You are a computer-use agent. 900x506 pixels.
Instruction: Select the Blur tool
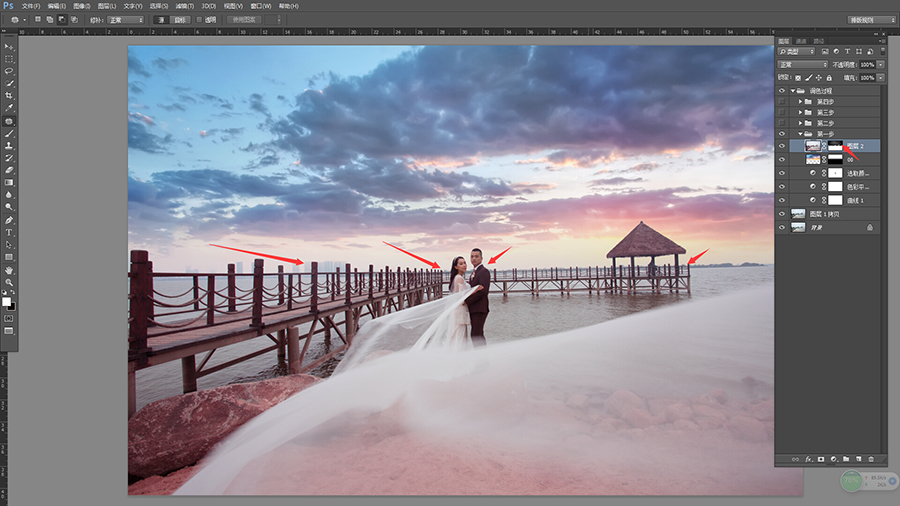pos(9,194)
